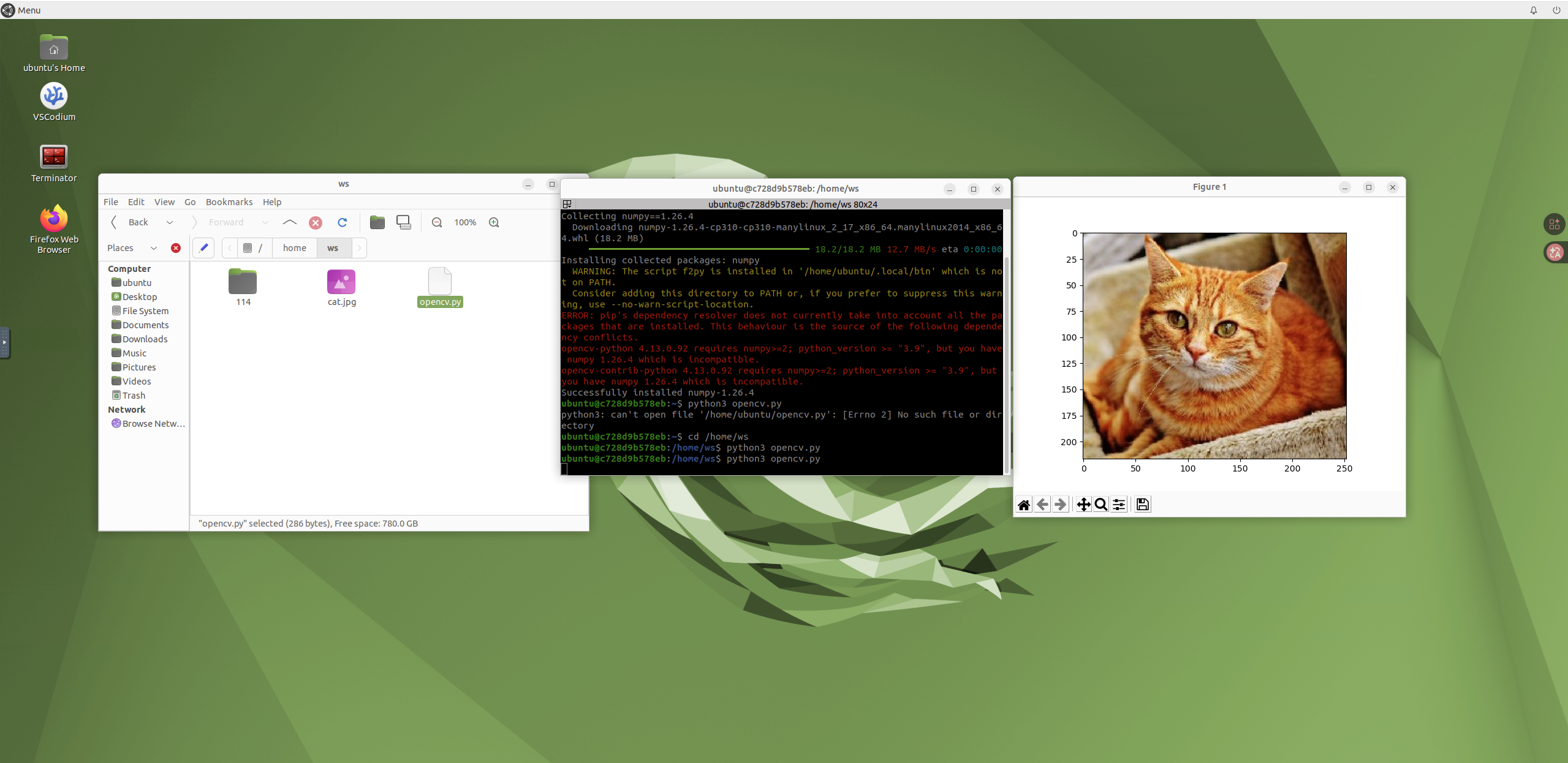Click the root path breadcrumb
1568x763 pixels.
pyautogui.click(x=254, y=248)
